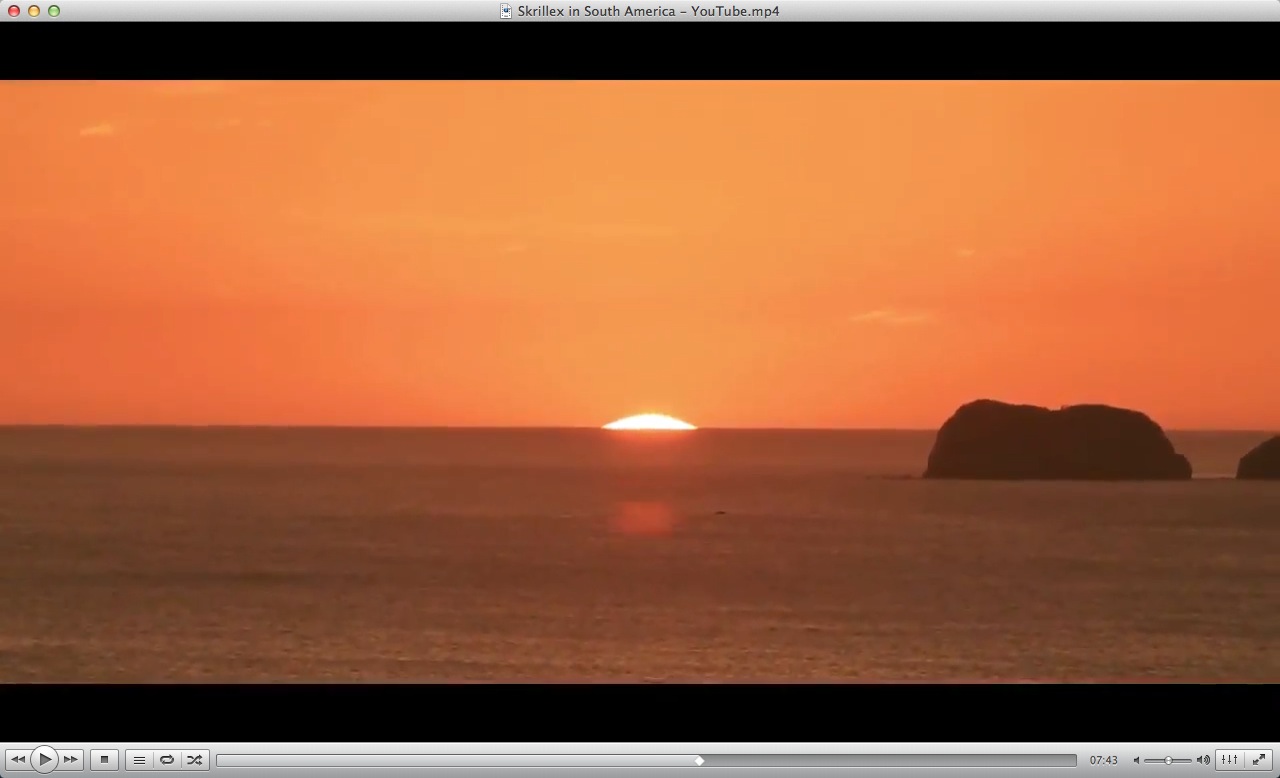Mute audio with the small speaker icon
Viewport: 1280px width, 778px height.
[x=1136, y=761]
